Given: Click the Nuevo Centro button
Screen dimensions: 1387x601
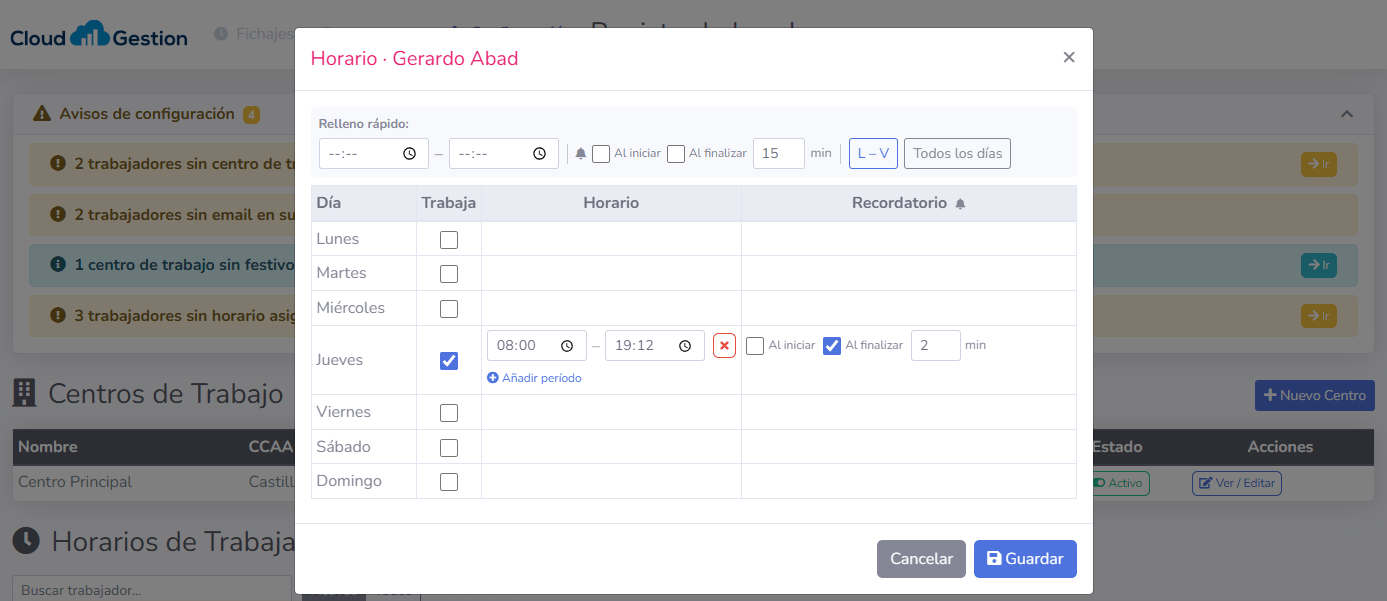Looking at the screenshot, I should [1315, 395].
